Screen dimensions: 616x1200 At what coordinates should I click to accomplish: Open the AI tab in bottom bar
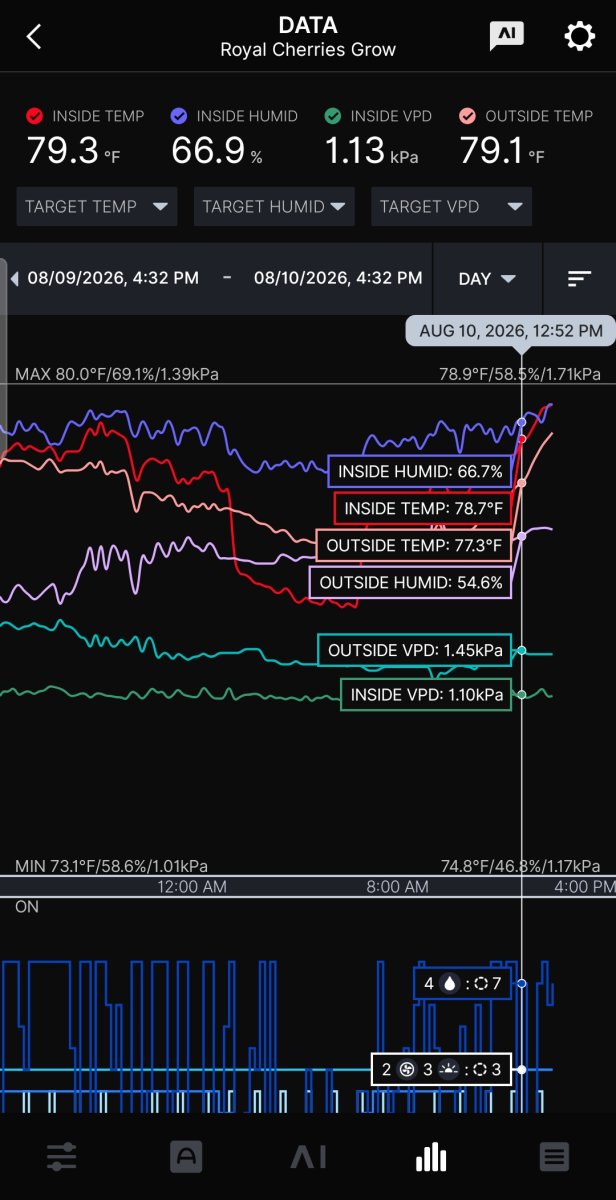[308, 1158]
